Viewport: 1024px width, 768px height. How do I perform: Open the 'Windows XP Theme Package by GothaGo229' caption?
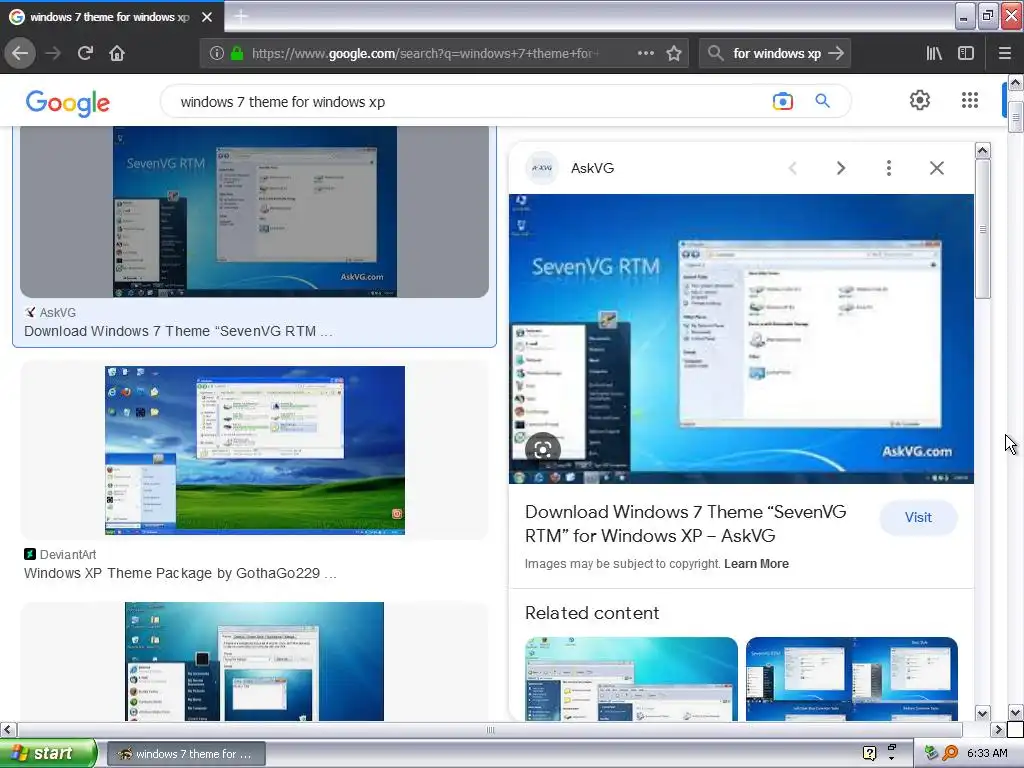[180, 573]
